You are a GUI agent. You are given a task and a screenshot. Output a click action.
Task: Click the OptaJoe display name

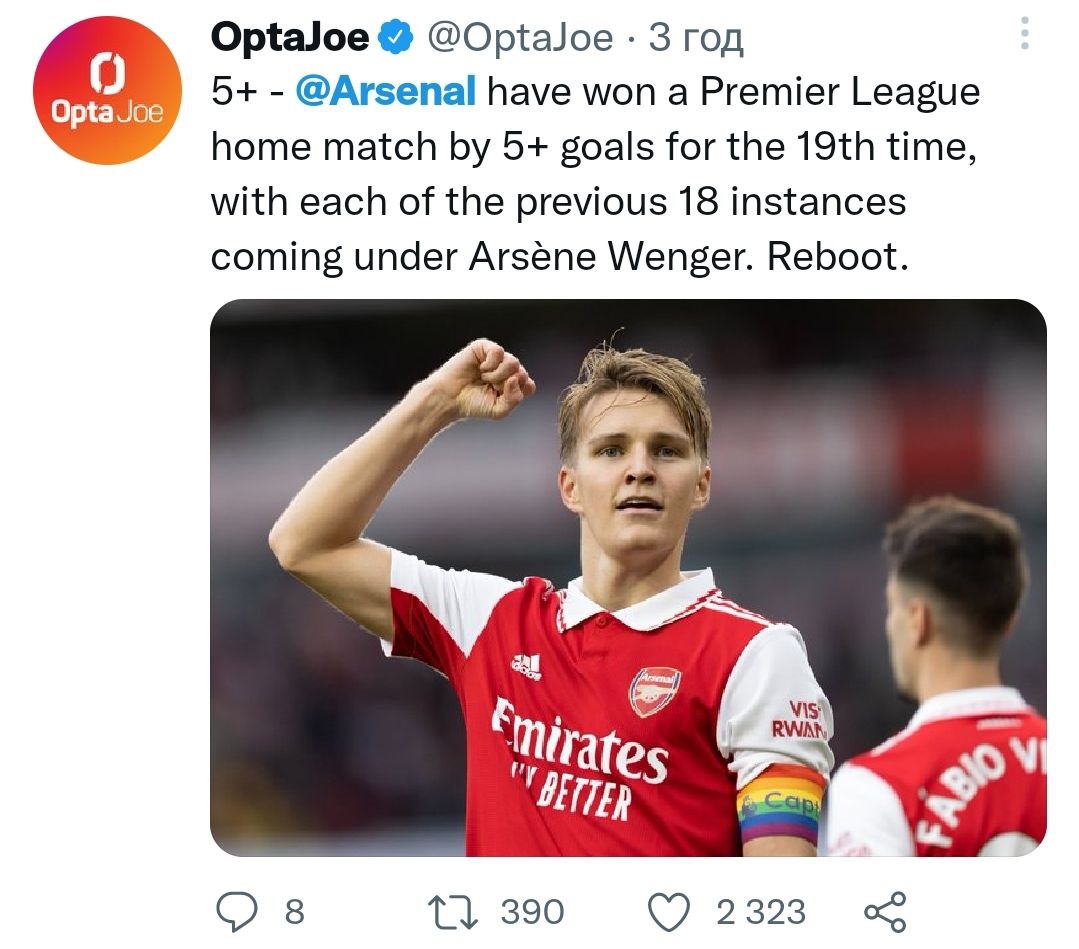point(290,38)
